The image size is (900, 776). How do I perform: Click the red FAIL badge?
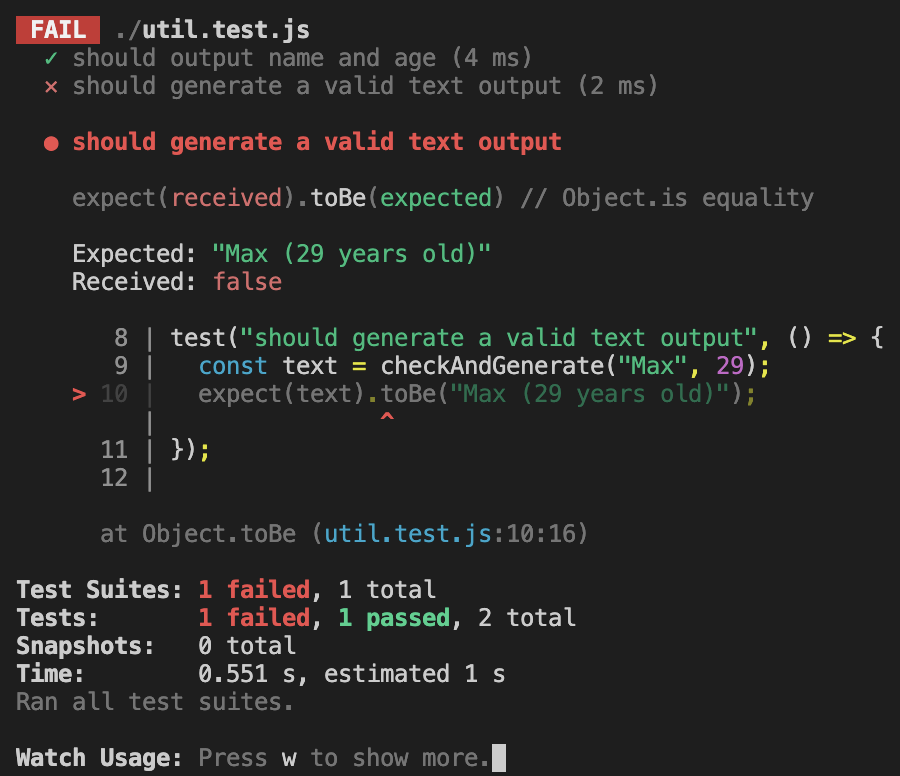coord(58,30)
